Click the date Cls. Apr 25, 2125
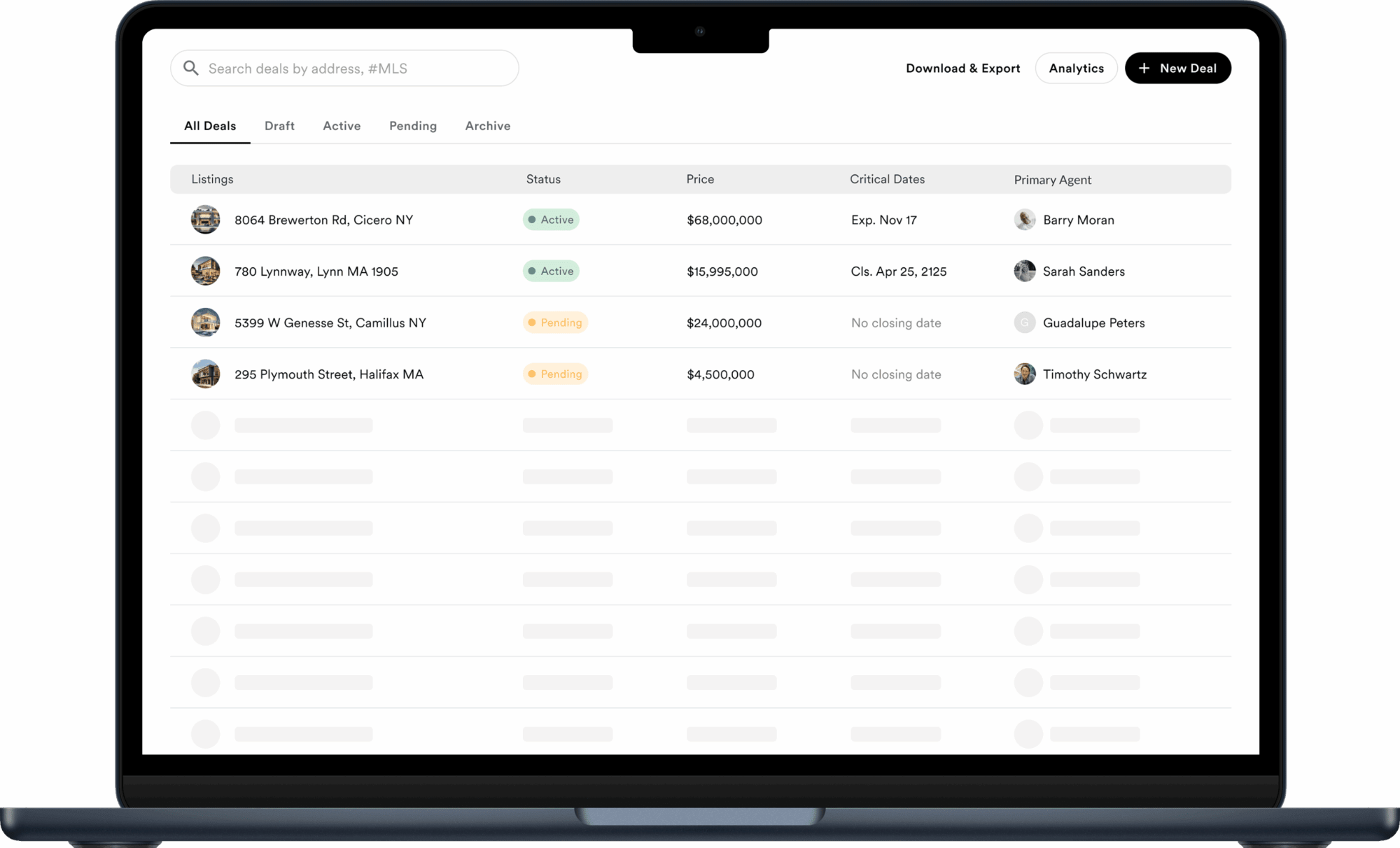This screenshot has height=848, width=1400. (898, 271)
